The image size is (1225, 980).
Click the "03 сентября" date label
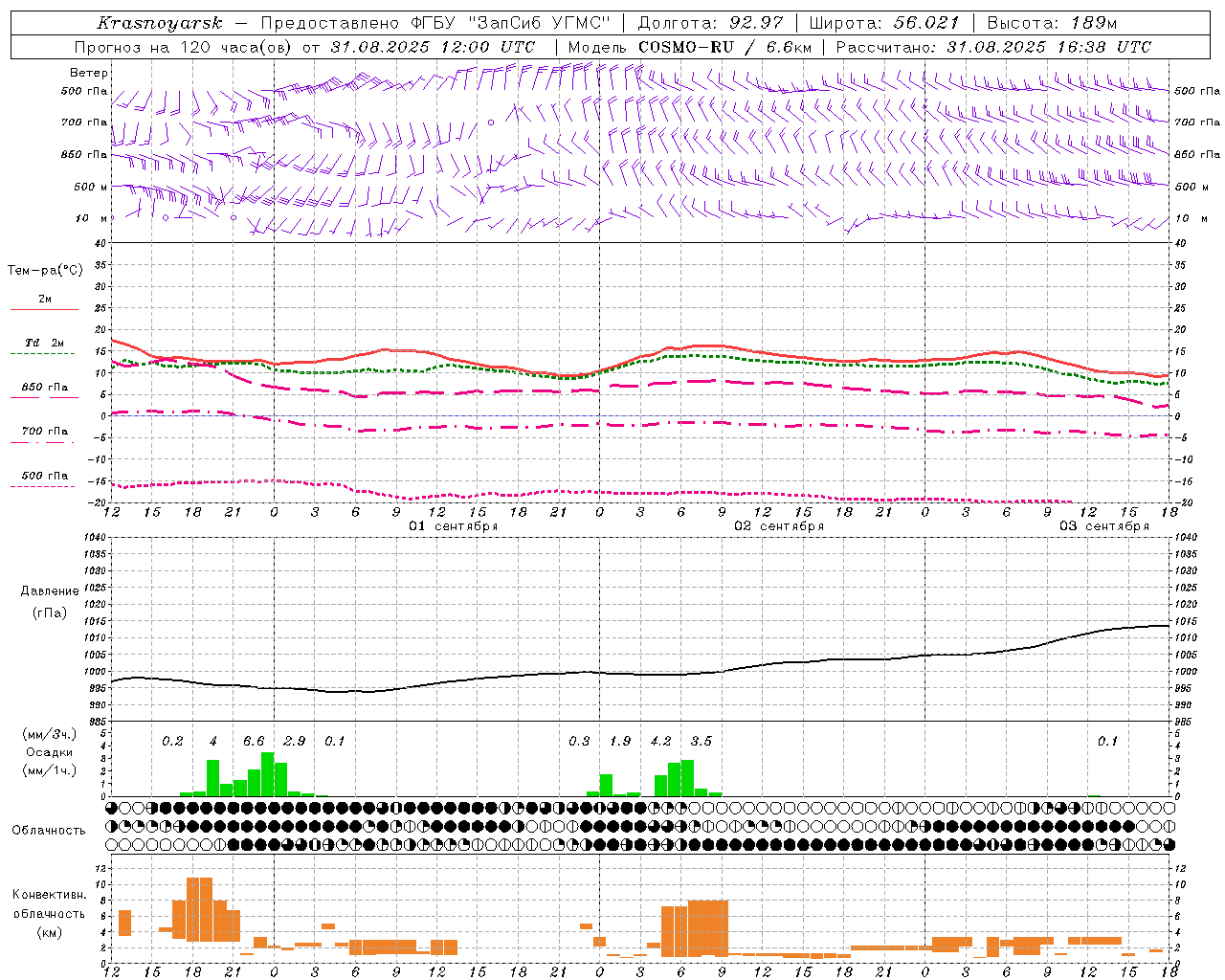1104,526
